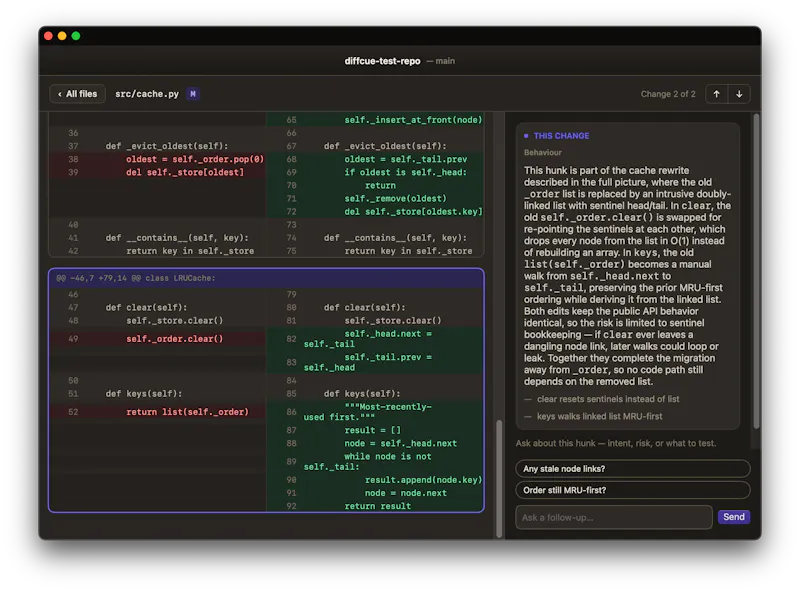The height and width of the screenshot is (591, 800).
Task: Click the modified 'M' badge next to src/cache.py
Action: point(192,94)
